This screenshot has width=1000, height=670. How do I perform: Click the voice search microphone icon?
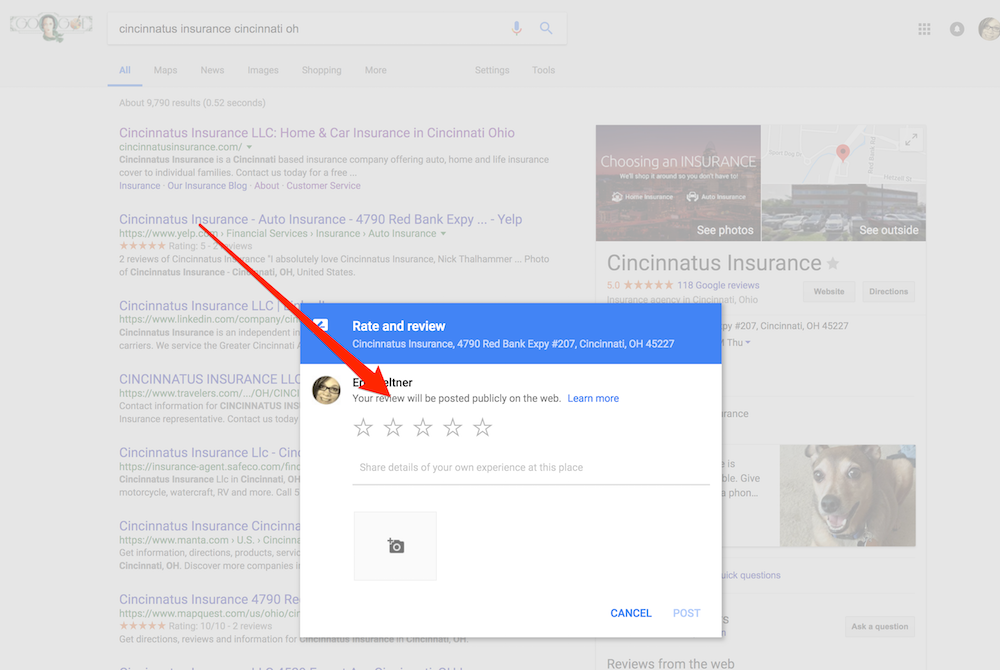517,28
